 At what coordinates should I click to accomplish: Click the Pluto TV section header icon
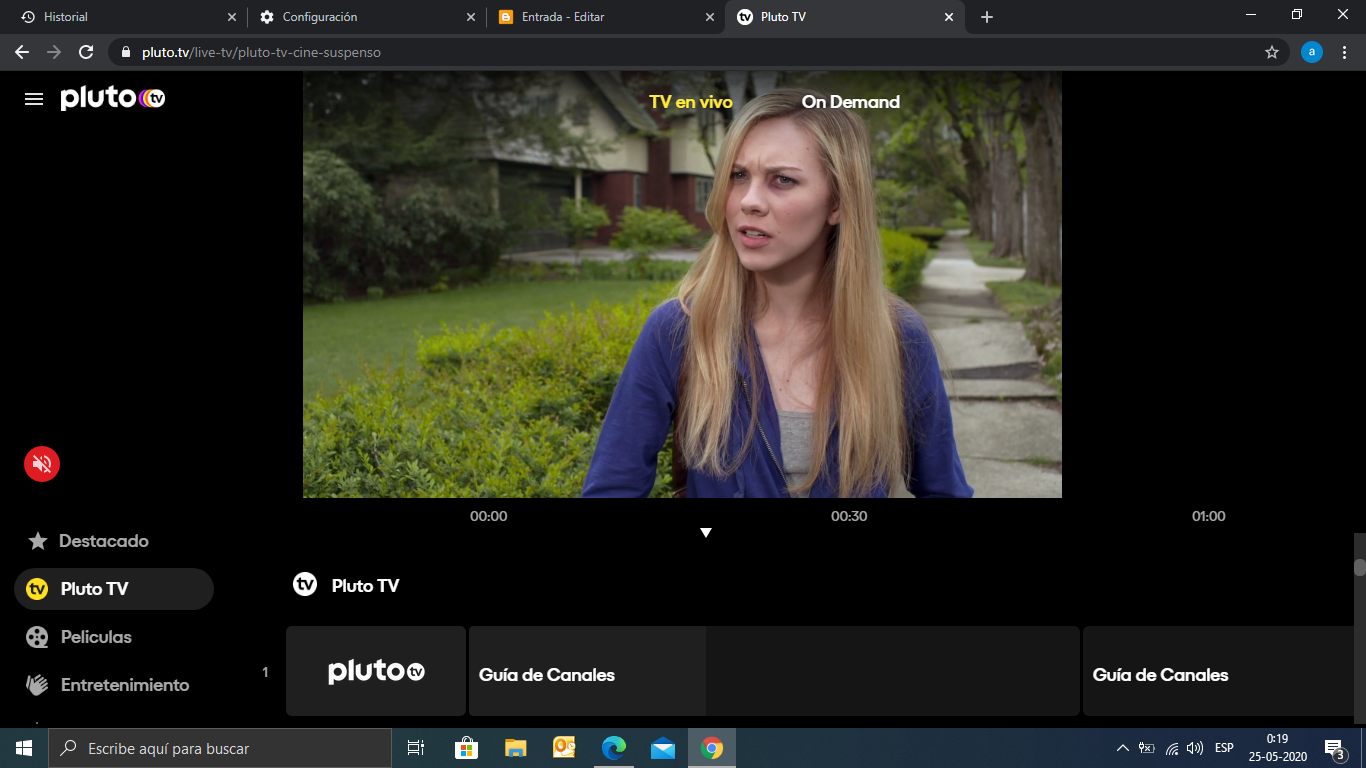[305, 585]
